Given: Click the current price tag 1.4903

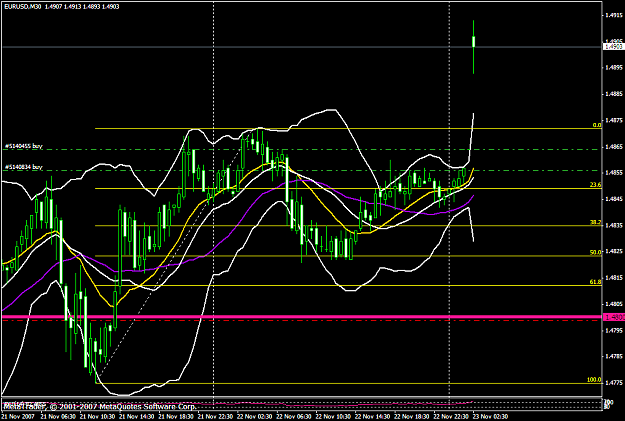Looking at the screenshot, I should tap(613, 47).
